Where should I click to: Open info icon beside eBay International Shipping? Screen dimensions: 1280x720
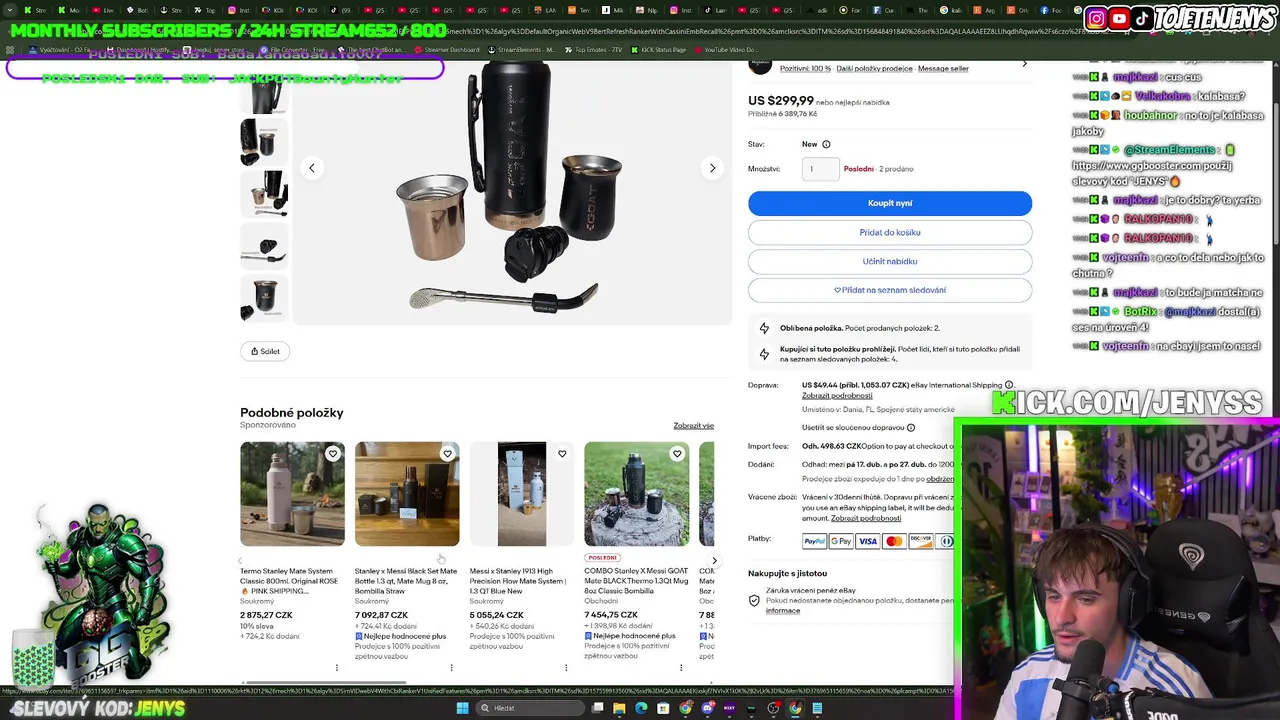coord(1009,385)
